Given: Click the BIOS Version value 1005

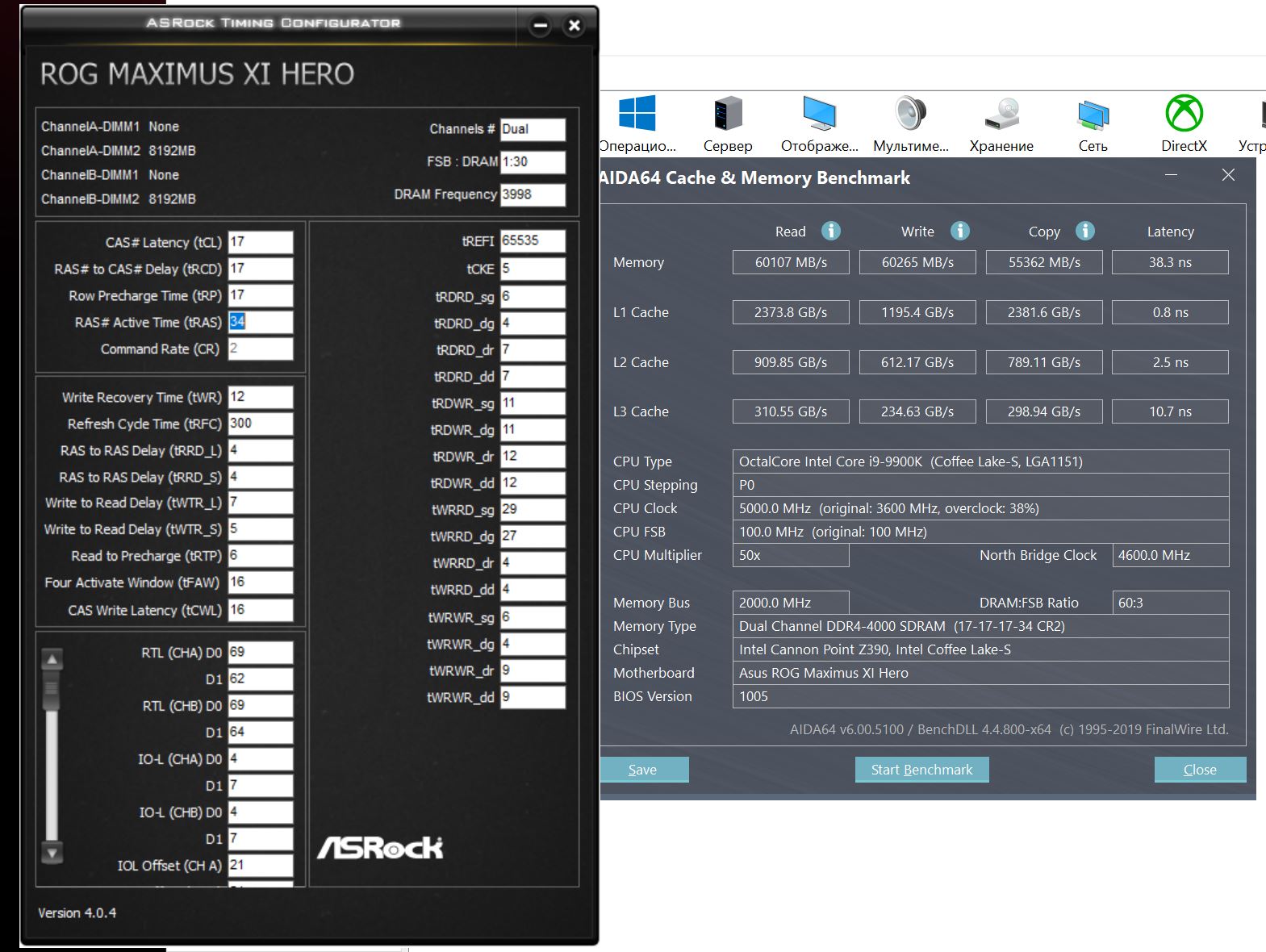Looking at the screenshot, I should point(980,696).
